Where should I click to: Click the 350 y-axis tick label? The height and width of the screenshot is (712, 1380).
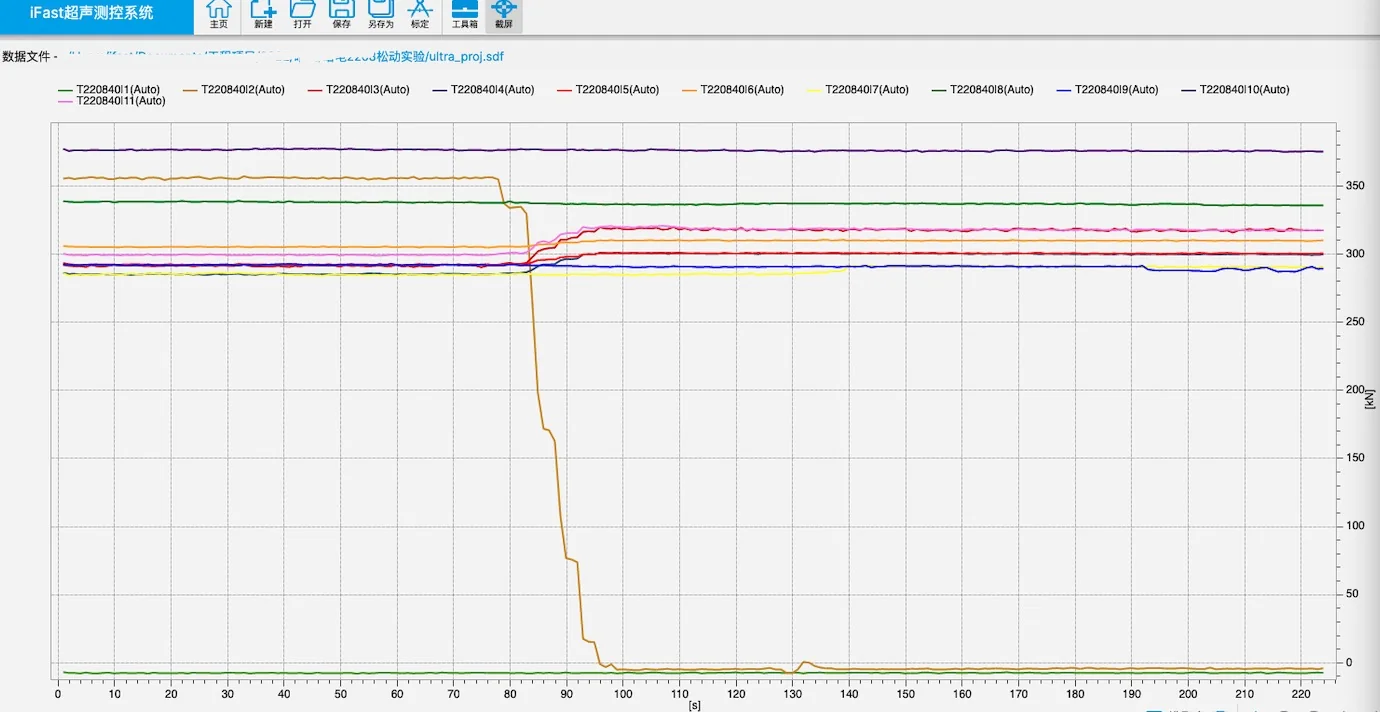pyautogui.click(x=1355, y=186)
